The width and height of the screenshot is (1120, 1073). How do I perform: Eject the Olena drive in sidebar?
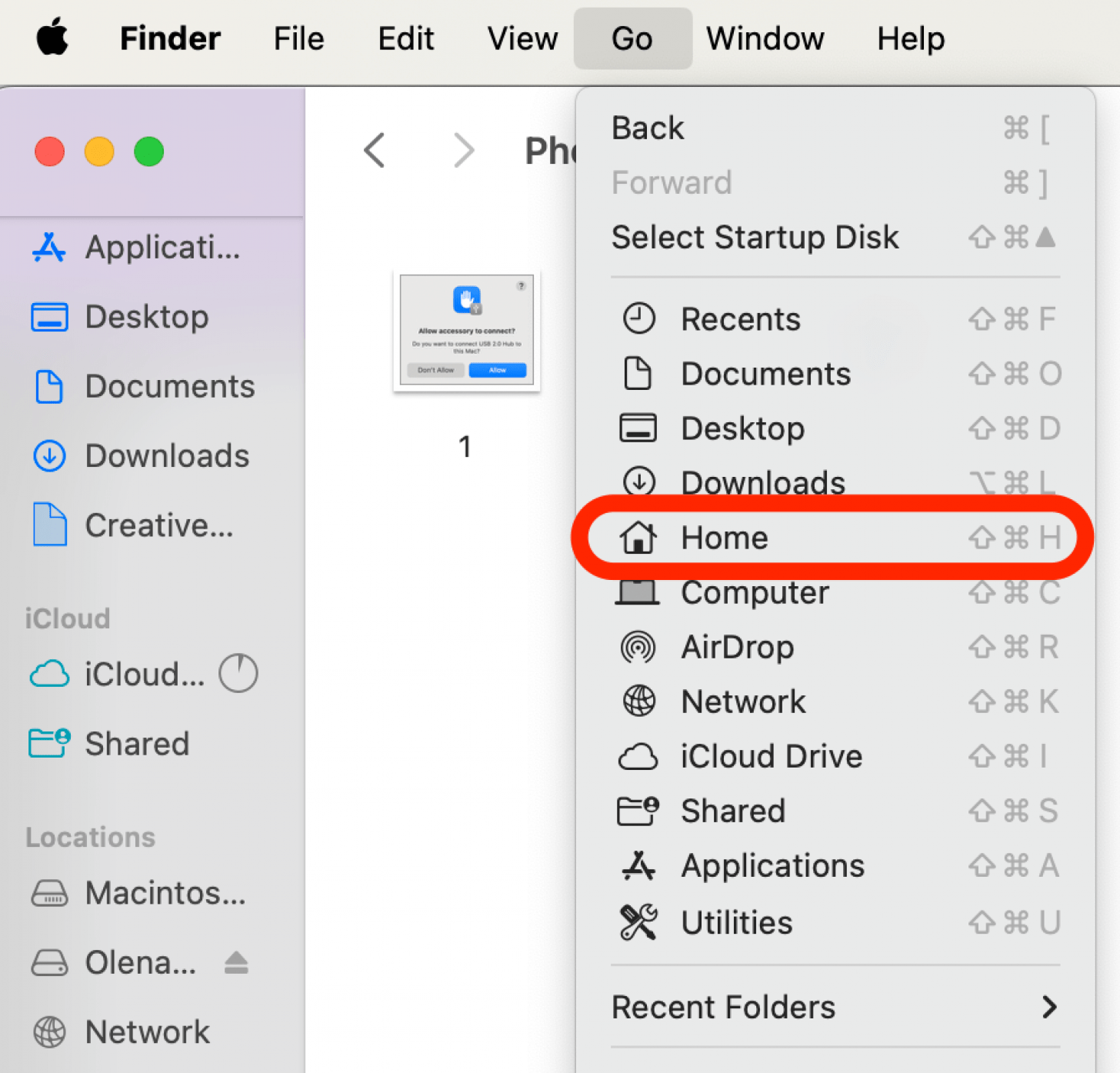(236, 962)
